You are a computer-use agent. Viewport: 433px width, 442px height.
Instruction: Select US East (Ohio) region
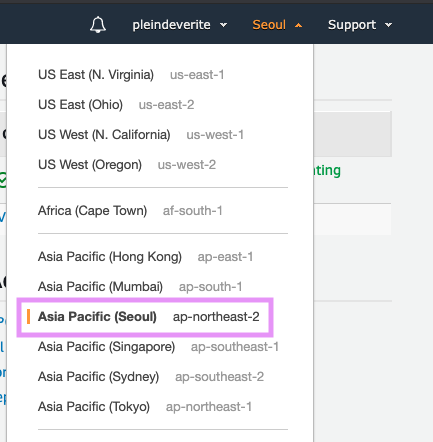pos(116,105)
